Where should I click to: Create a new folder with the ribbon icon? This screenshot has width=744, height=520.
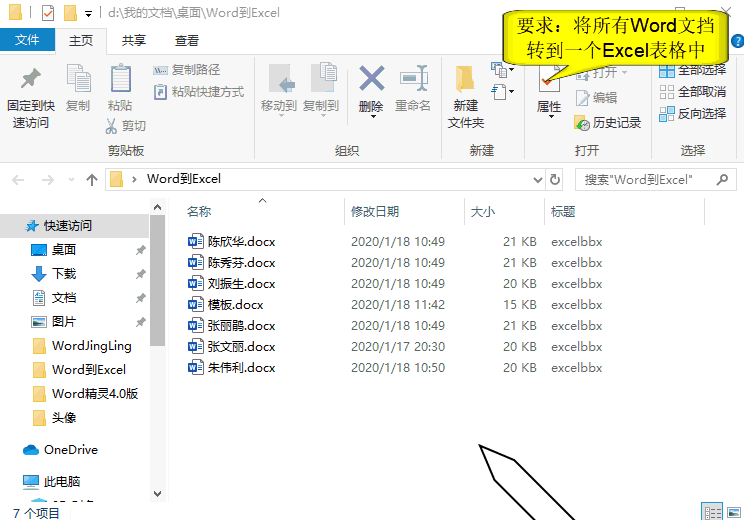(465, 80)
